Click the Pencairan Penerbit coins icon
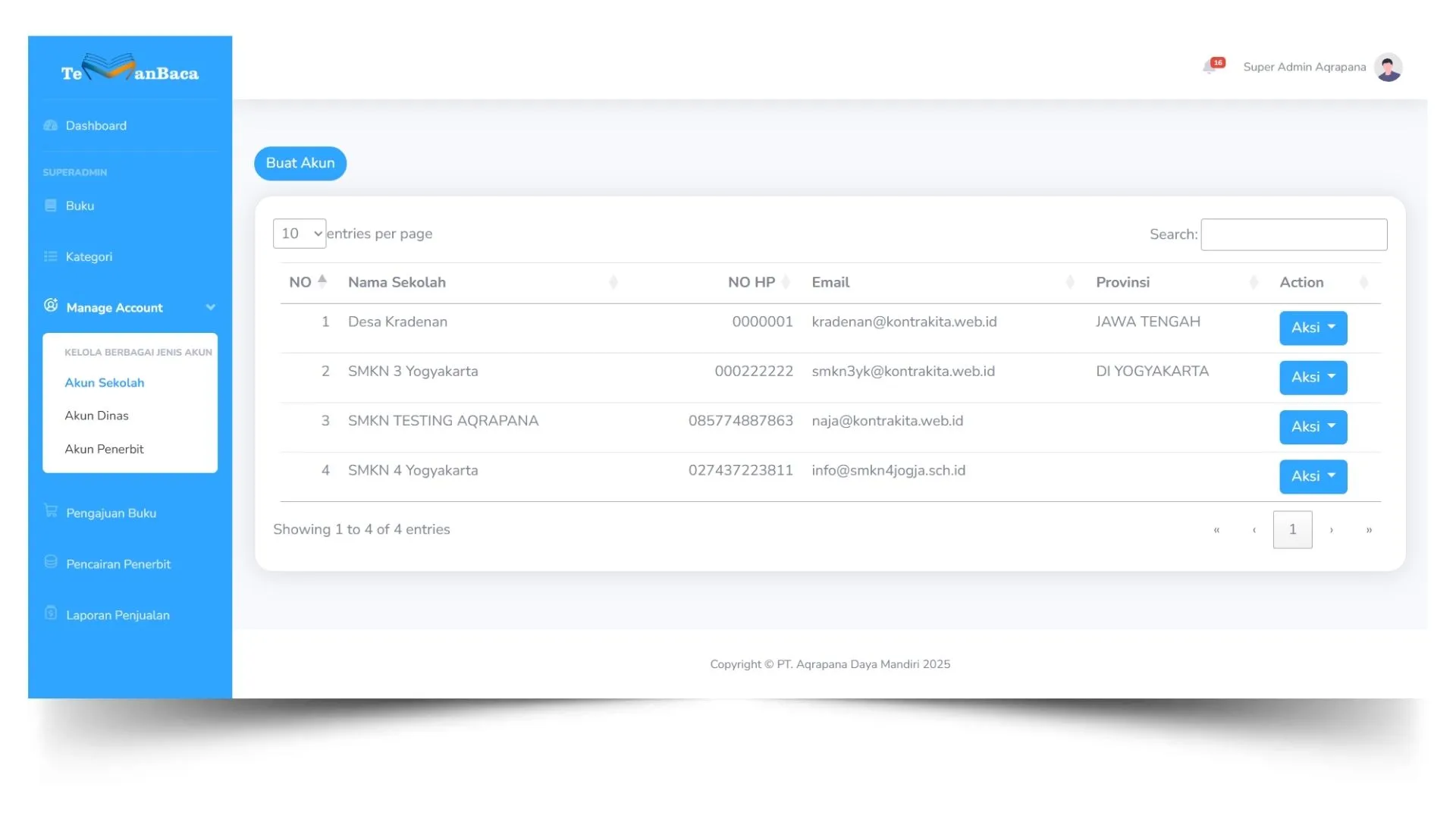Image resolution: width=1456 pixels, height=819 pixels. coord(51,562)
